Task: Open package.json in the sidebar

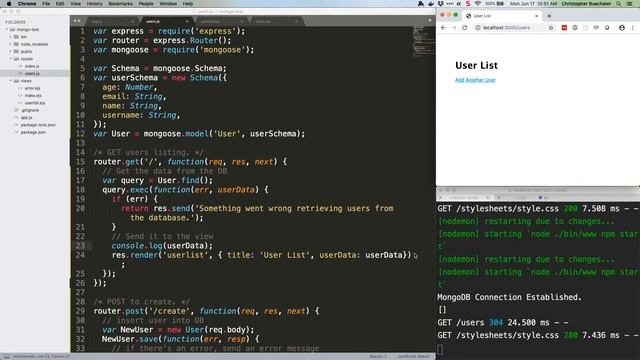Action: (x=33, y=132)
